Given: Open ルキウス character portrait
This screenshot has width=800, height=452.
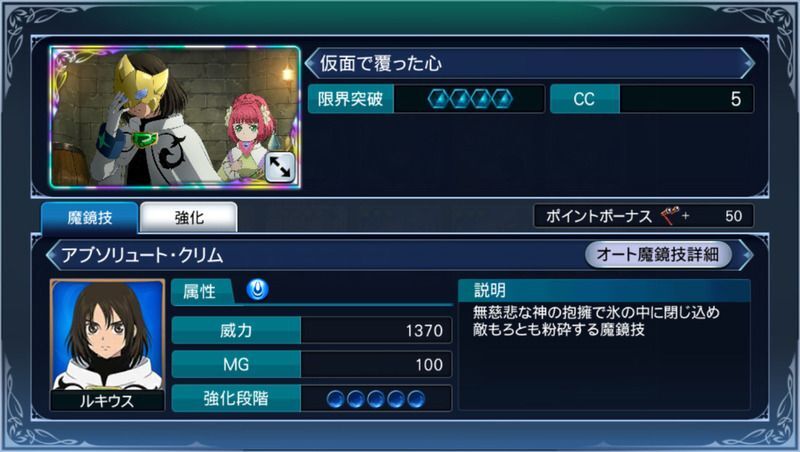Looking at the screenshot, I should coord(108,344).
